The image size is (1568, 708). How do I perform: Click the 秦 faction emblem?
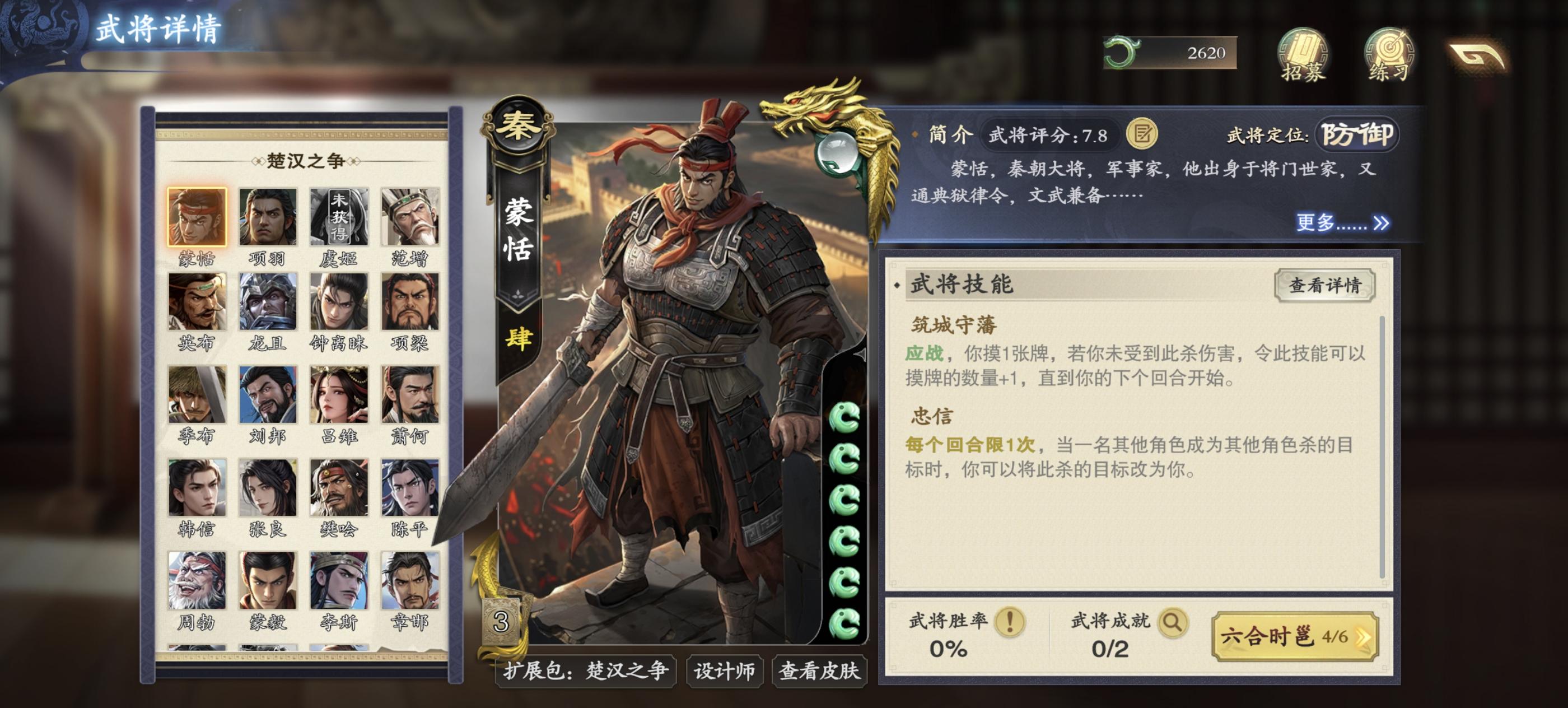coord(518,127)
